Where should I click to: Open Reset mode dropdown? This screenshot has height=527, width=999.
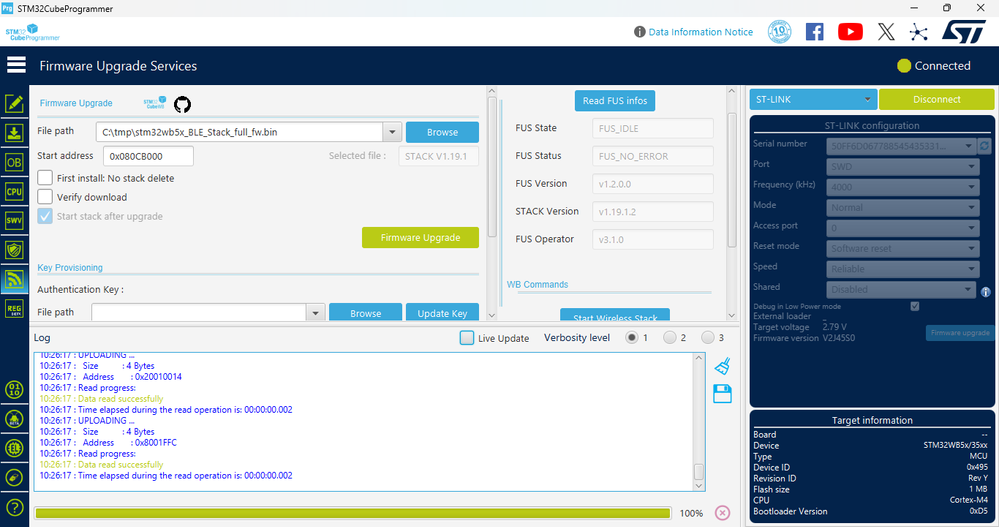click(x=902, y=248)
